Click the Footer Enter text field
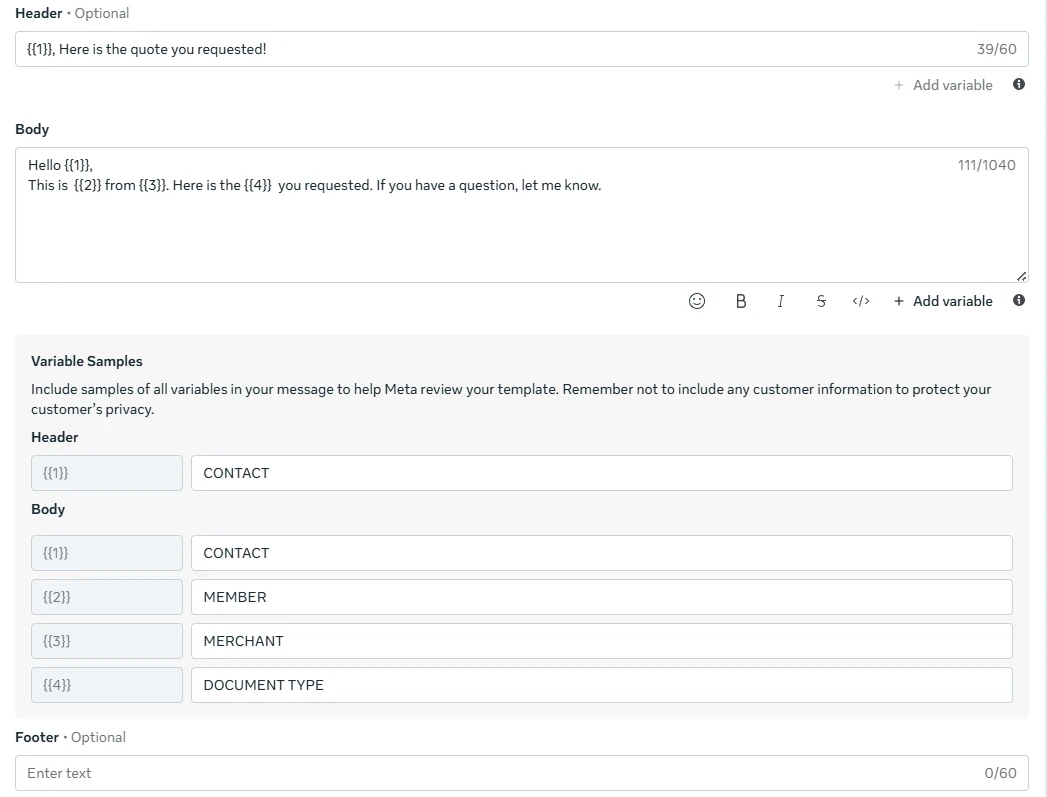1047x797 pixels. [521, 773]
